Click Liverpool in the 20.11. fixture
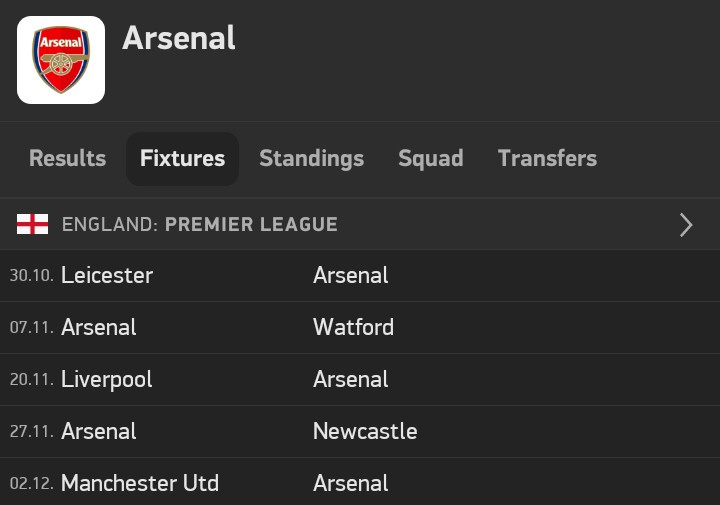Viewport: 720px width, 505px height. point(107,379)
